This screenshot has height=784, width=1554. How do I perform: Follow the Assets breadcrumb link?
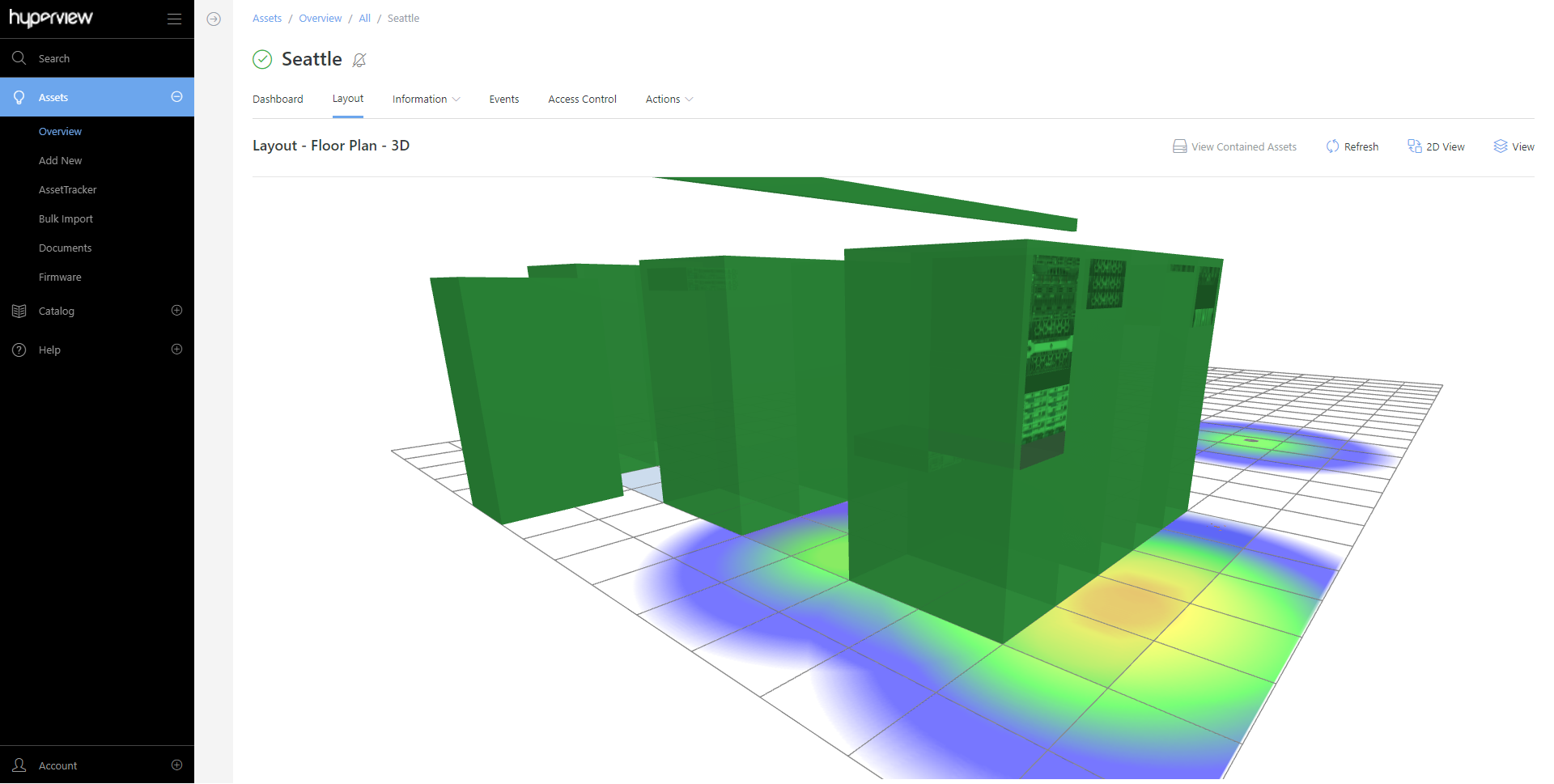267,18
